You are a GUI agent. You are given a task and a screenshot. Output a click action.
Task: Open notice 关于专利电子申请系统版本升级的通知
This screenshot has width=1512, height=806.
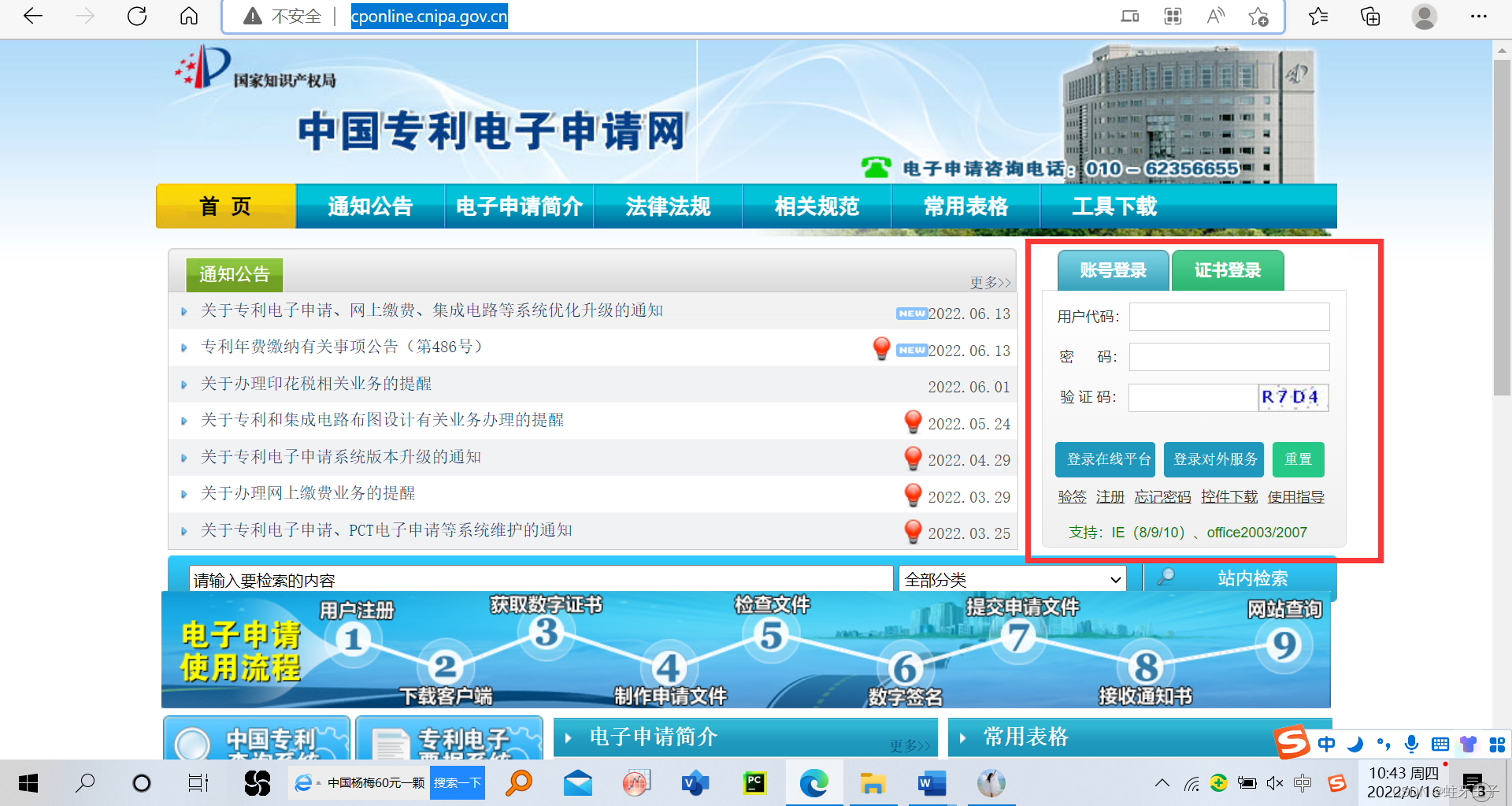point(340,457)
